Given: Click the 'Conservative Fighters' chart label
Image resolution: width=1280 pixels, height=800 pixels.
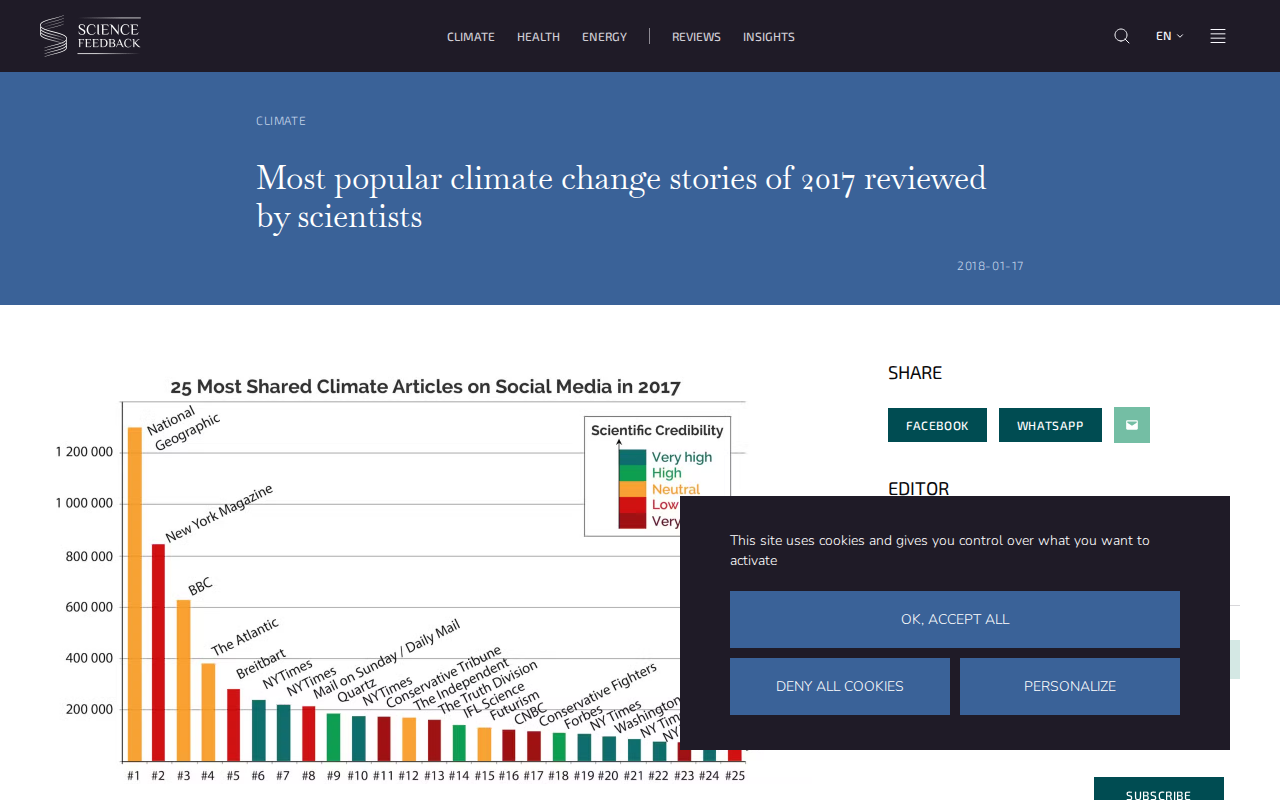Looking at the screenshot, I should click(x=598, y=694).
